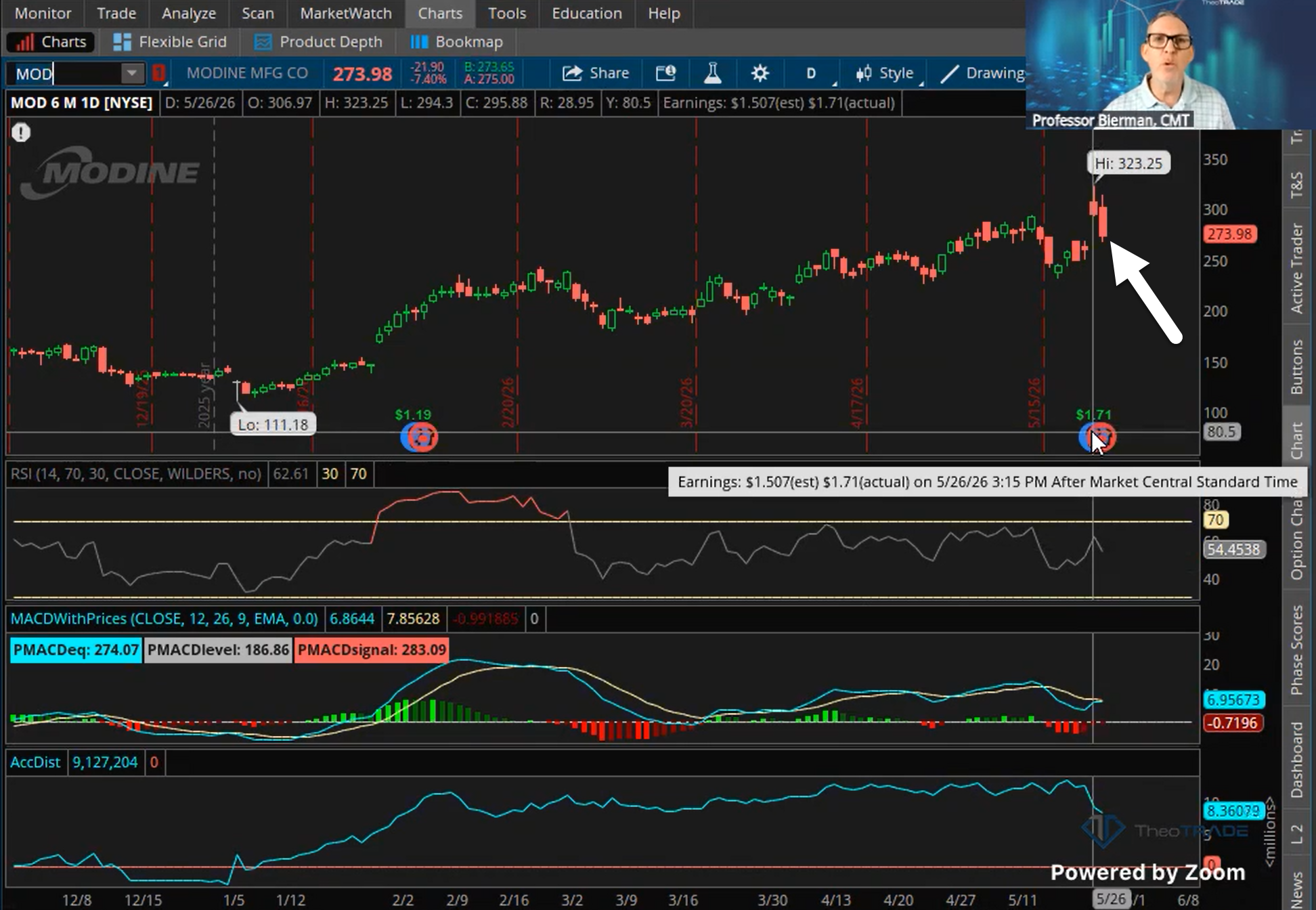Open chart settings gear icon
The image size is (1316, 910).
pyautogui.click(x=760, y=73)
